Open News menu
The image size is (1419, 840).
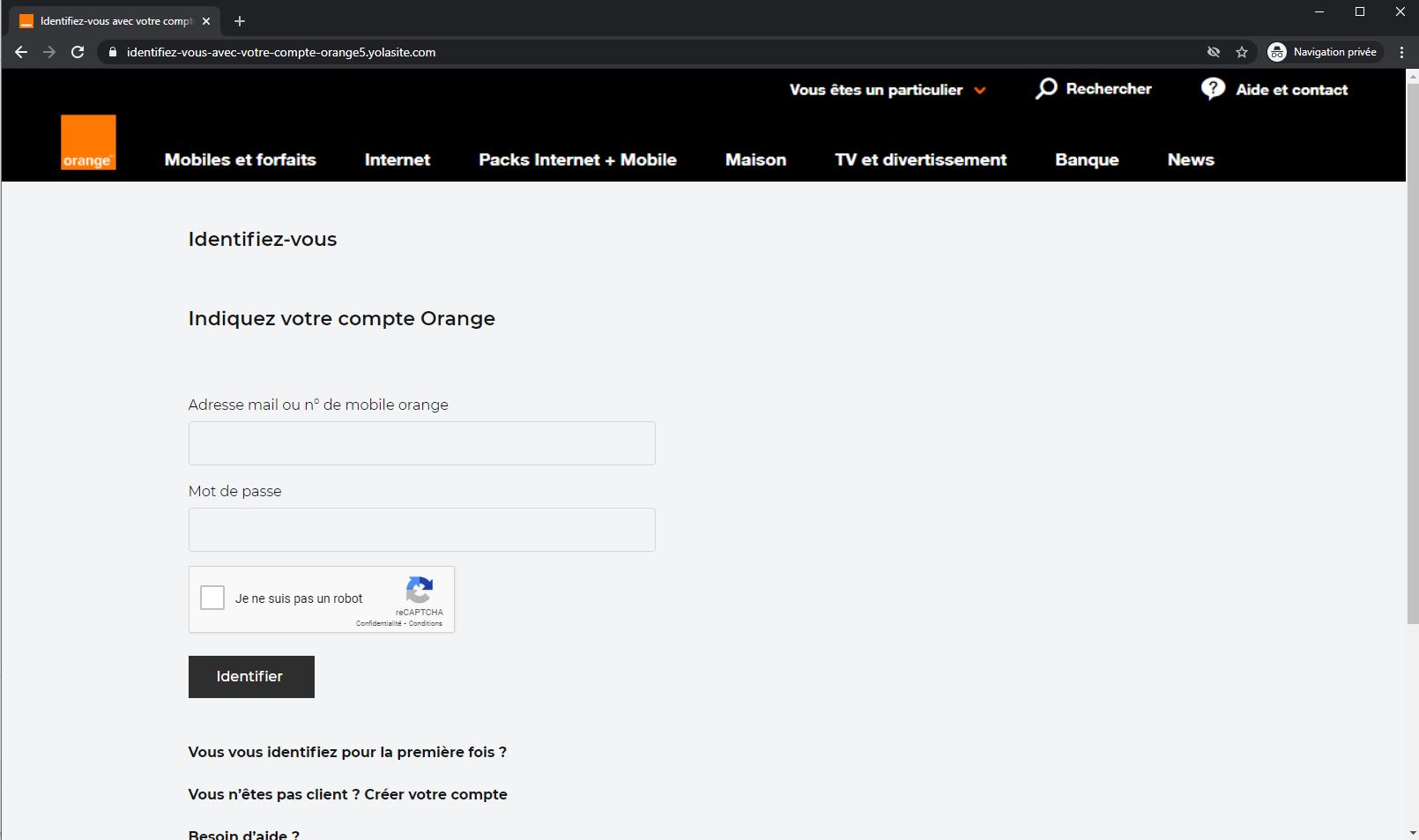pos(1191,160)
